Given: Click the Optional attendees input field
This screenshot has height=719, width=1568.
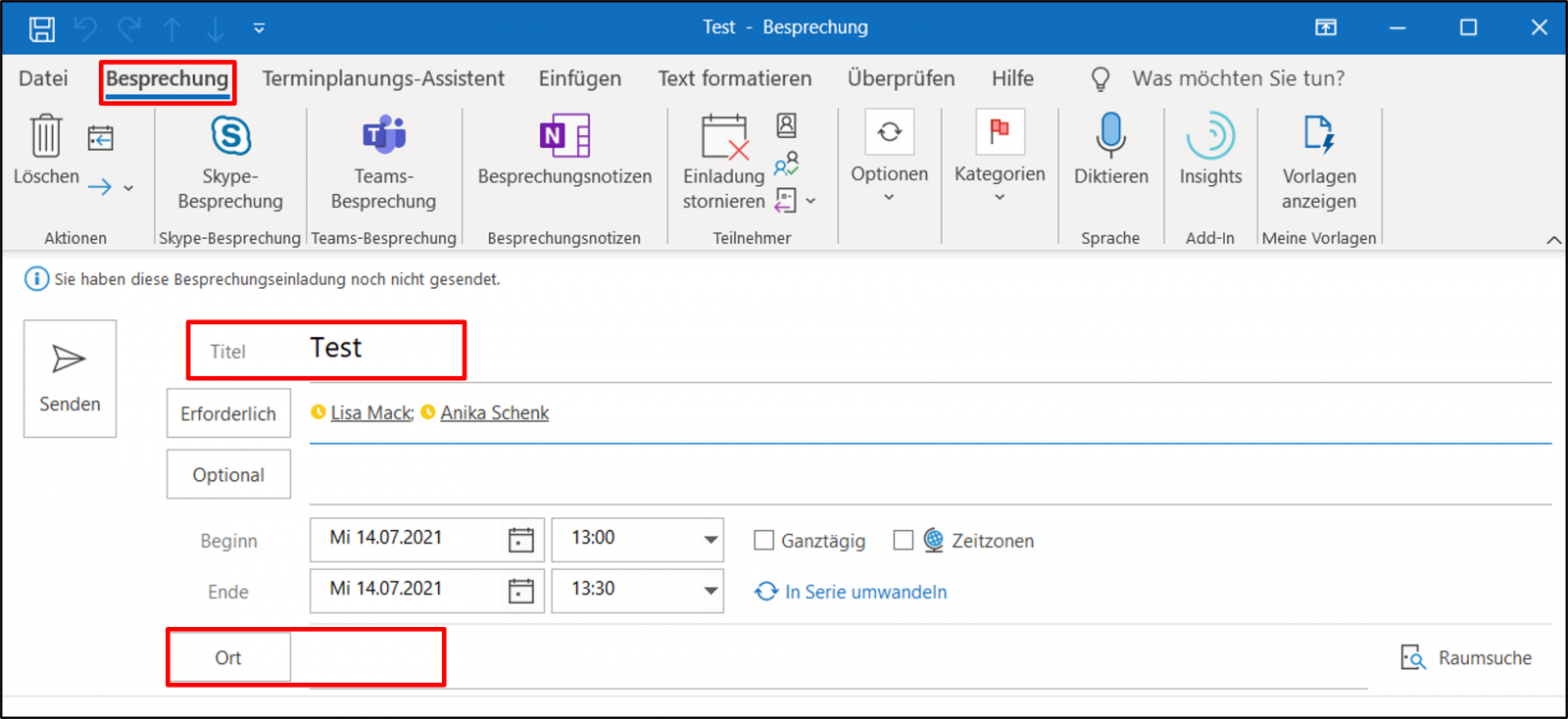Looking at the screenshot, I should tap(930, 477).
